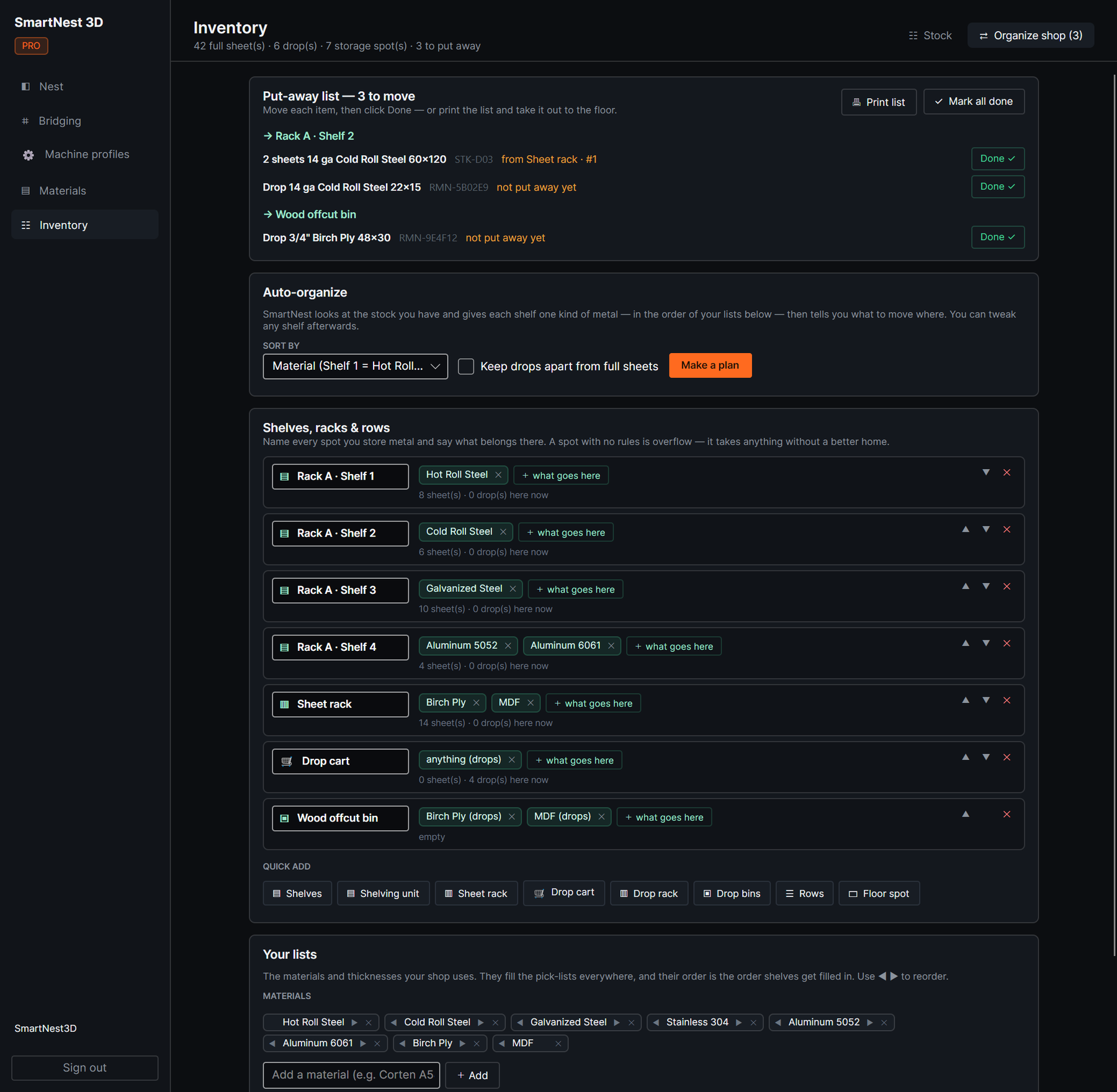
Task: Go to Bridging section
Action: [85, 121]
